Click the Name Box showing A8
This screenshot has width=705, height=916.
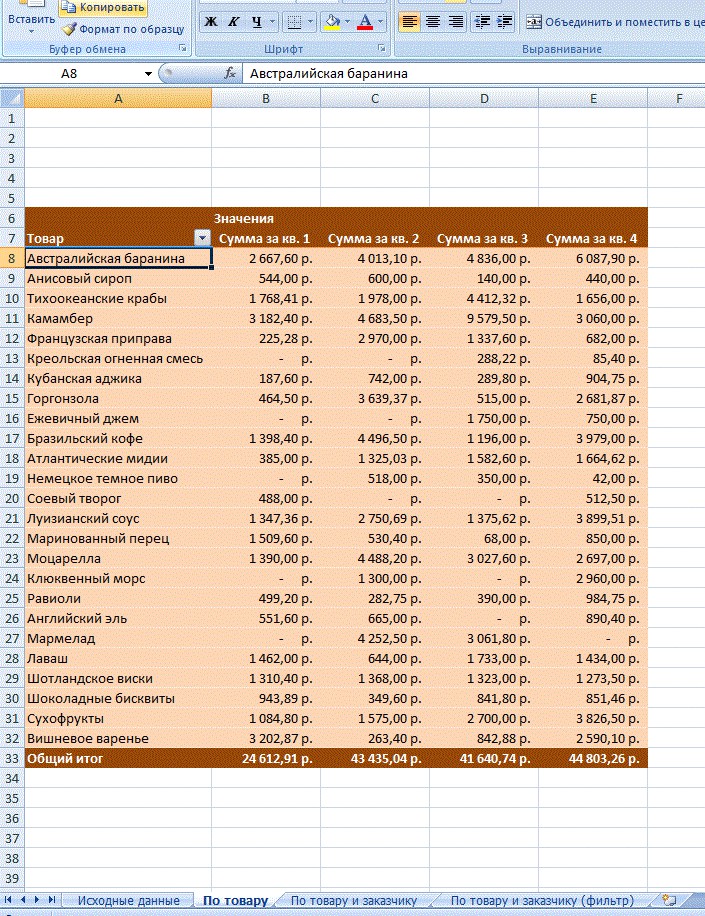point(70,74)
